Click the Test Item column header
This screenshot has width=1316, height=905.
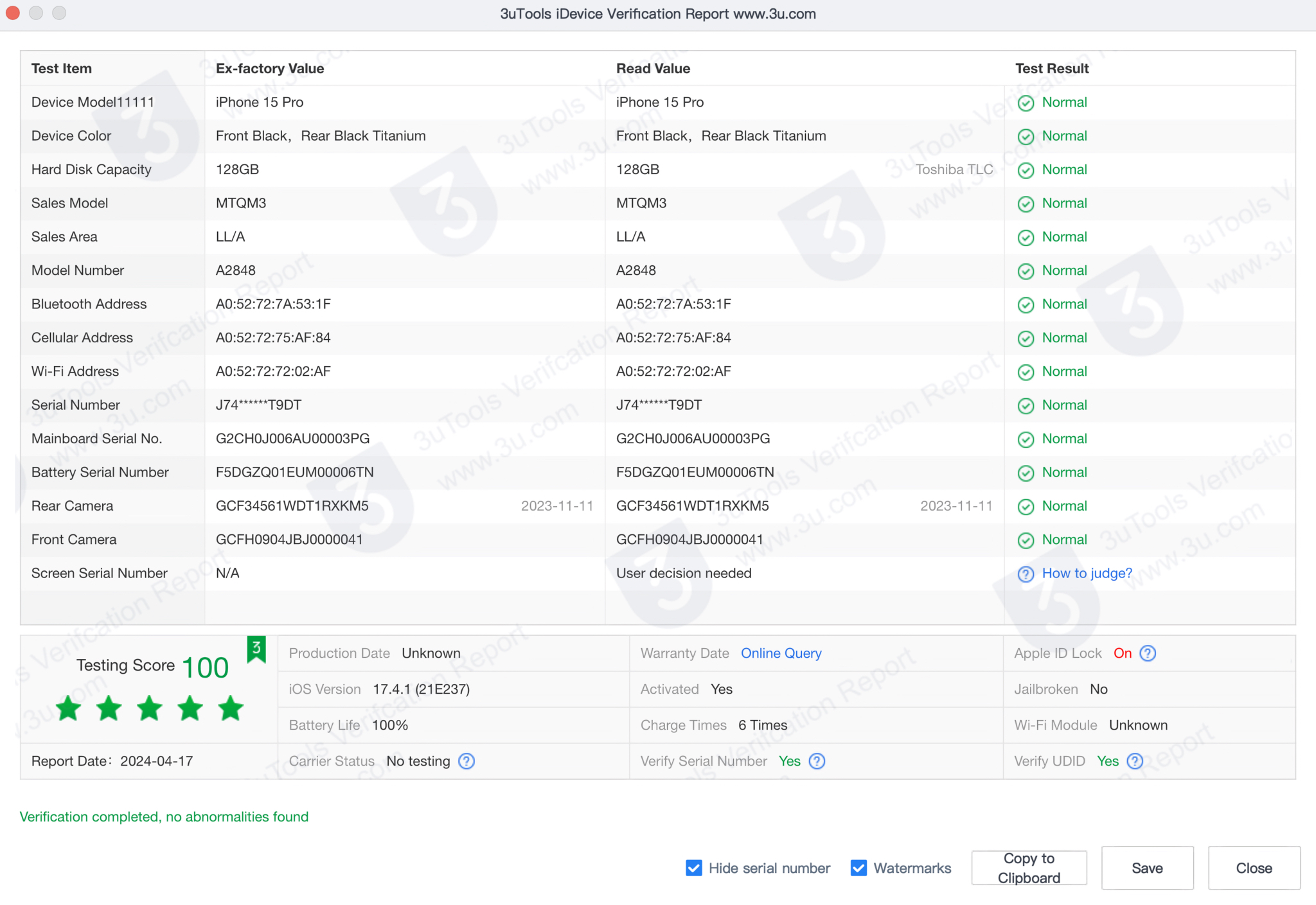click(x=62, y=69)
